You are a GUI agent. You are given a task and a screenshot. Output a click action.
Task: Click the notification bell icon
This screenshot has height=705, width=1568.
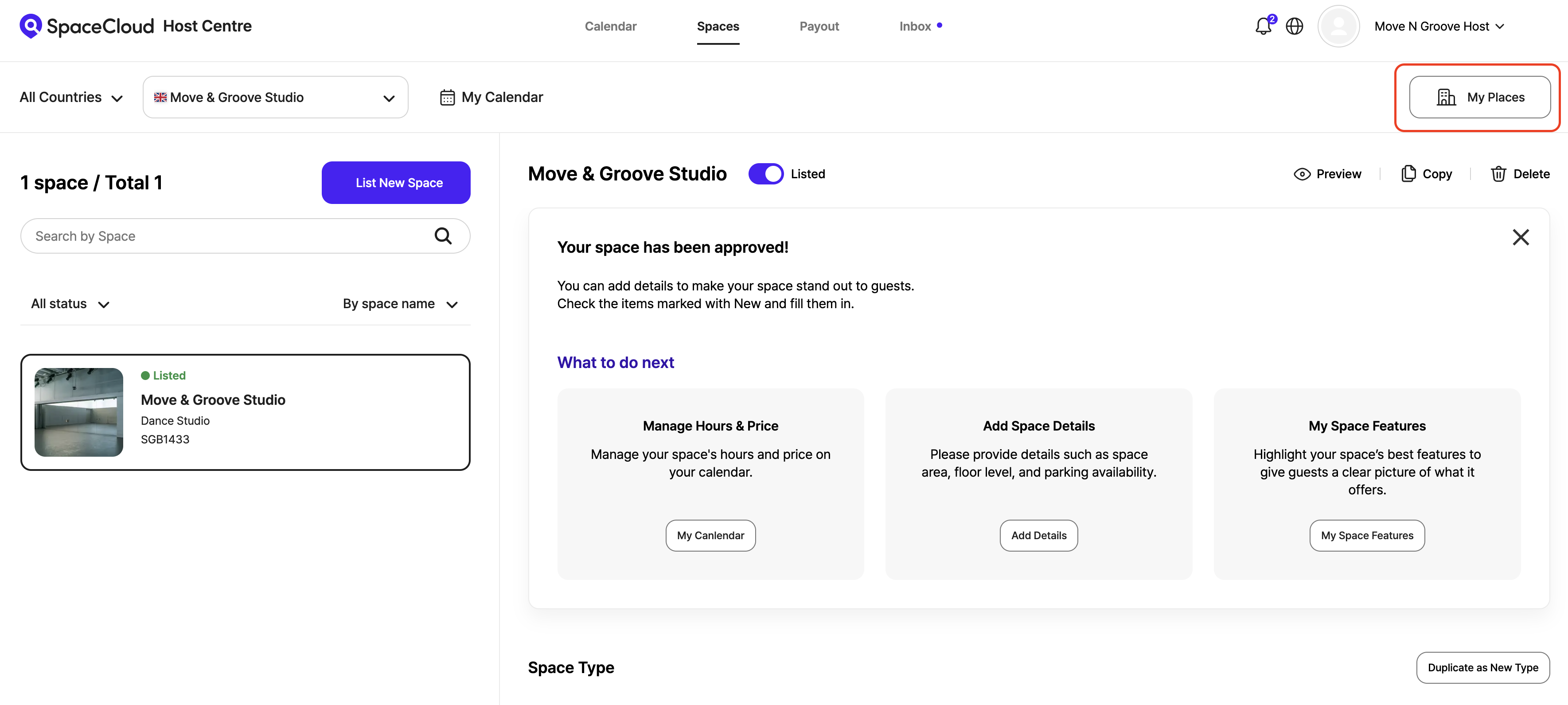[1263, 26]
